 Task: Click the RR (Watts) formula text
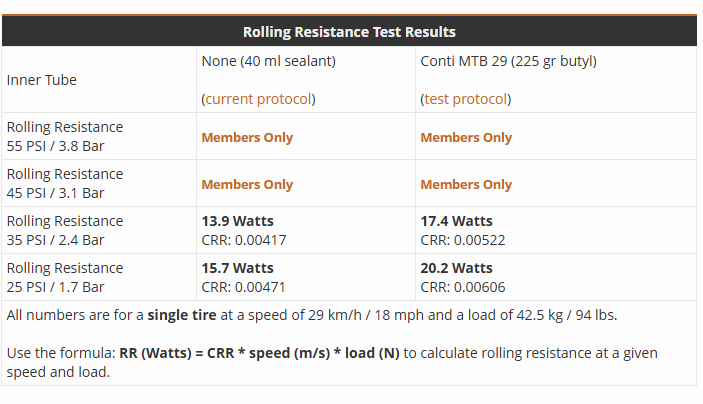click(x=259, y=353)
